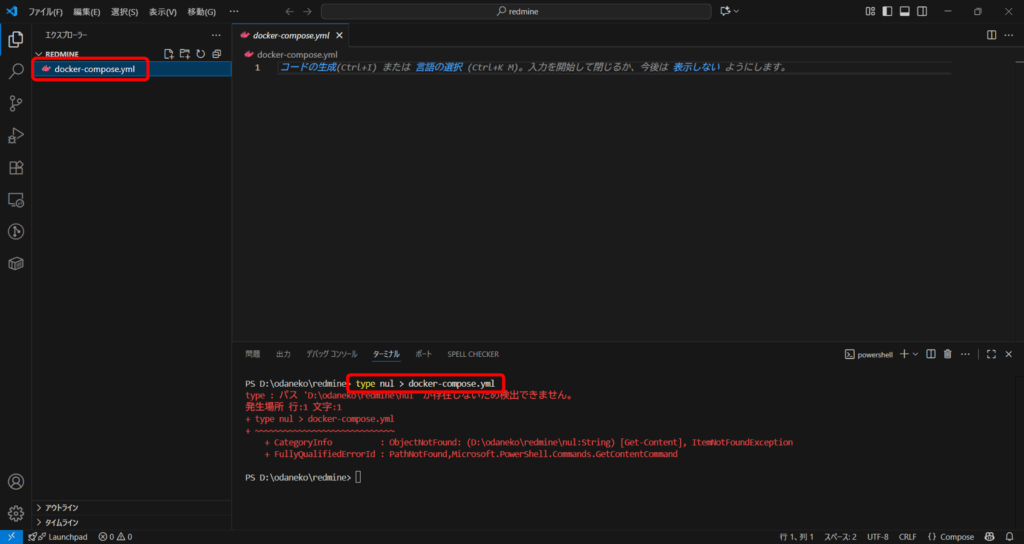Toggle the bottom panel visibility
The height and width of the screenshot is (544, 1024).
click(904, 11)
